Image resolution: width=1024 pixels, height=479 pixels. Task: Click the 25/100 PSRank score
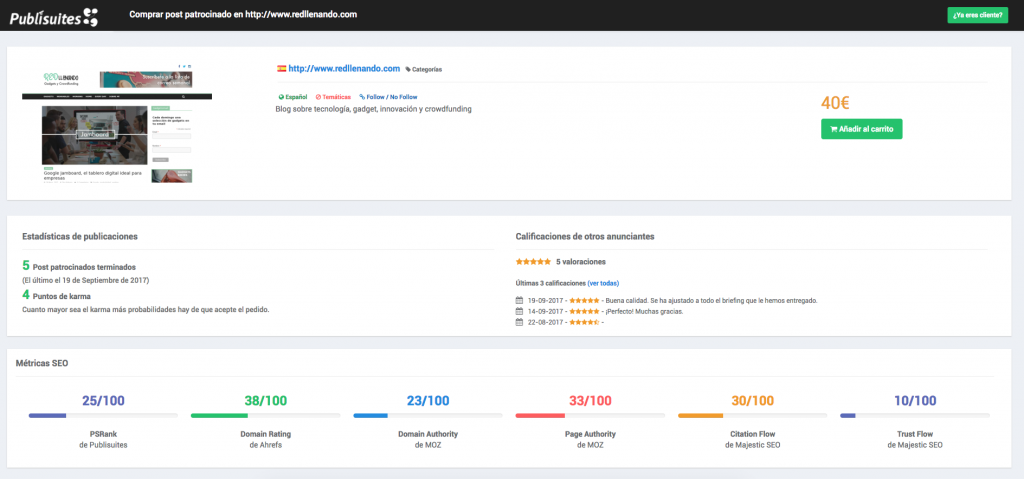point(103,401)
